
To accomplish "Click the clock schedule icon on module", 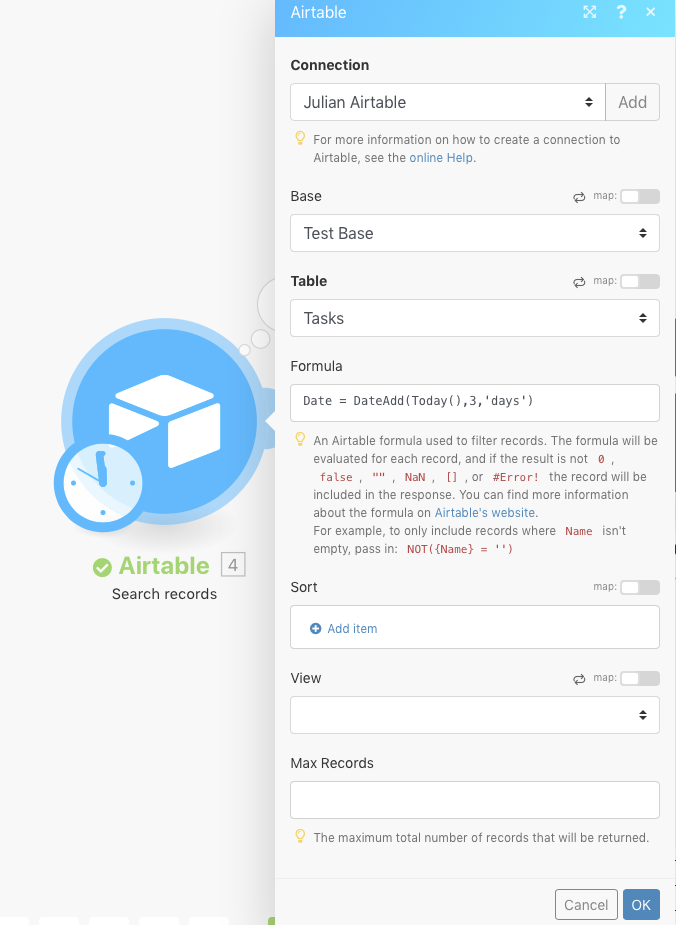I will coord(102,484).
